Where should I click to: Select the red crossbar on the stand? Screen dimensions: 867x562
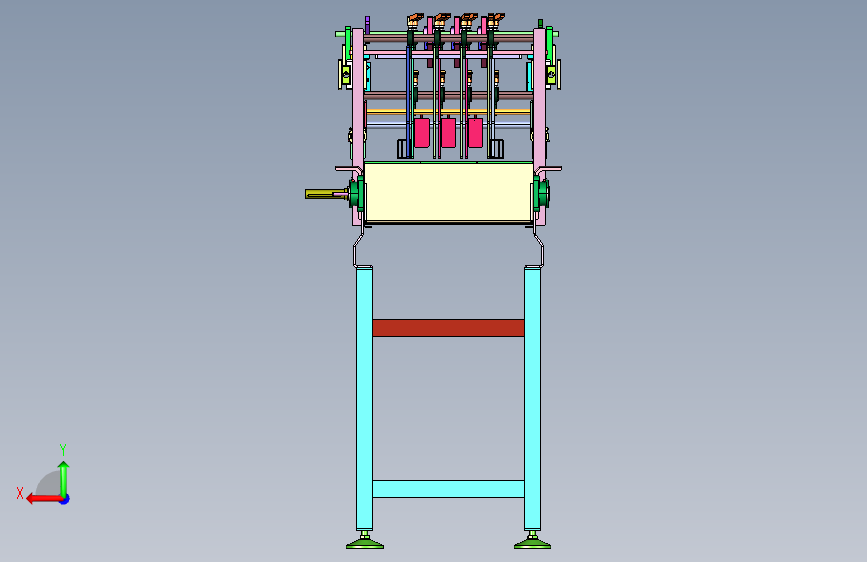click(x=448, y=328)
